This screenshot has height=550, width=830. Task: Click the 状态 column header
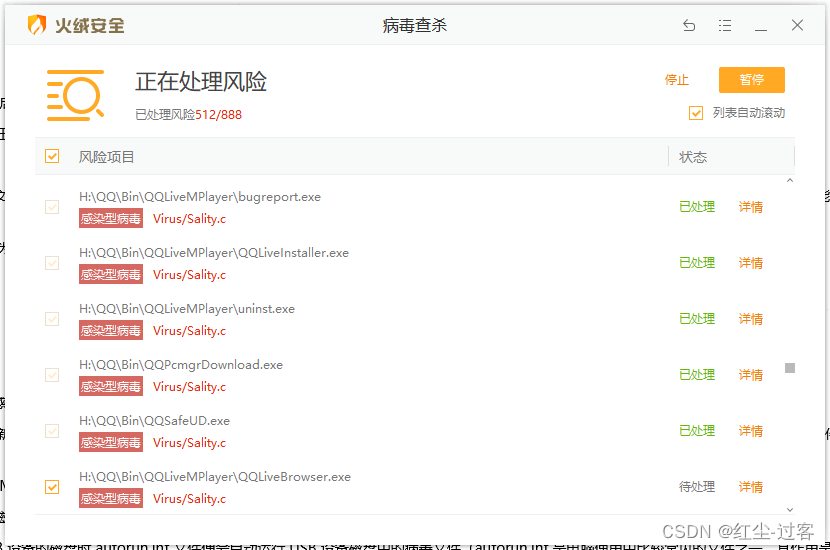click(x=693, y=157)
